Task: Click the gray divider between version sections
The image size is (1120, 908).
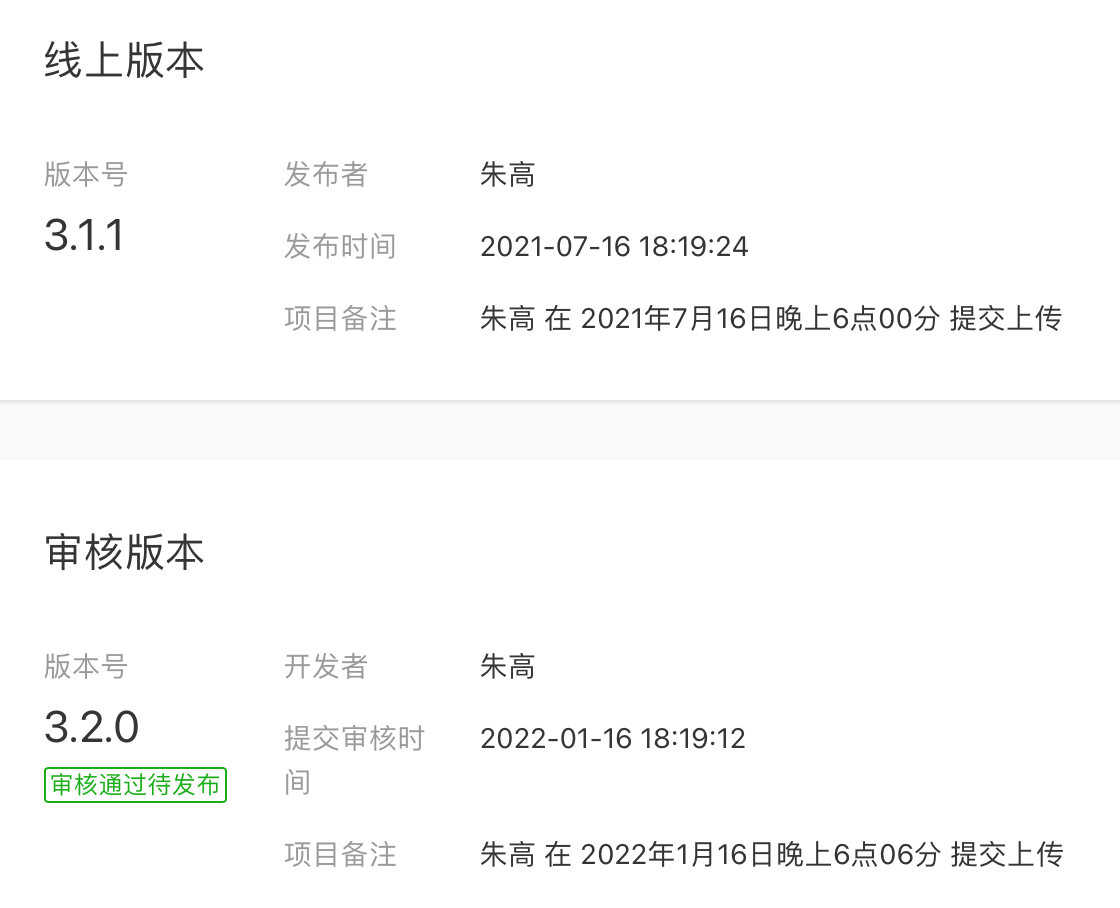Action: click(560, 430)
